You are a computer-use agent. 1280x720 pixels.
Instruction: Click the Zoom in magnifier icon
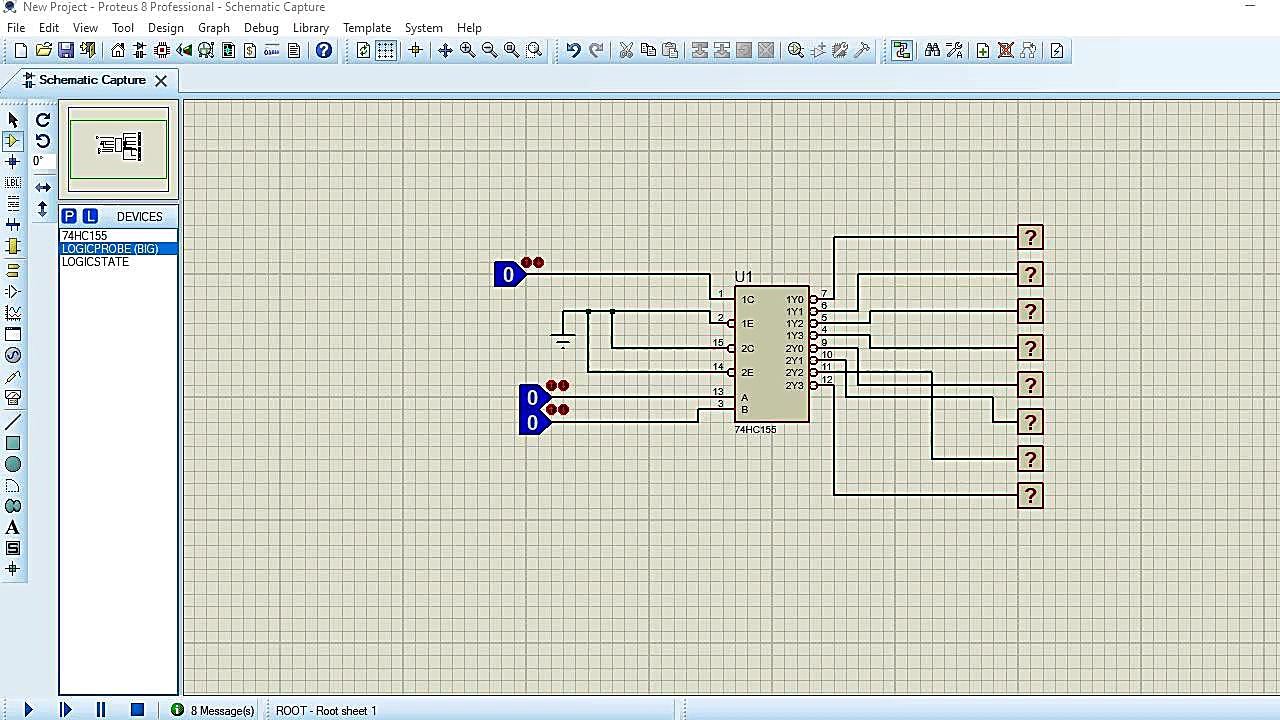pos(467,50)
